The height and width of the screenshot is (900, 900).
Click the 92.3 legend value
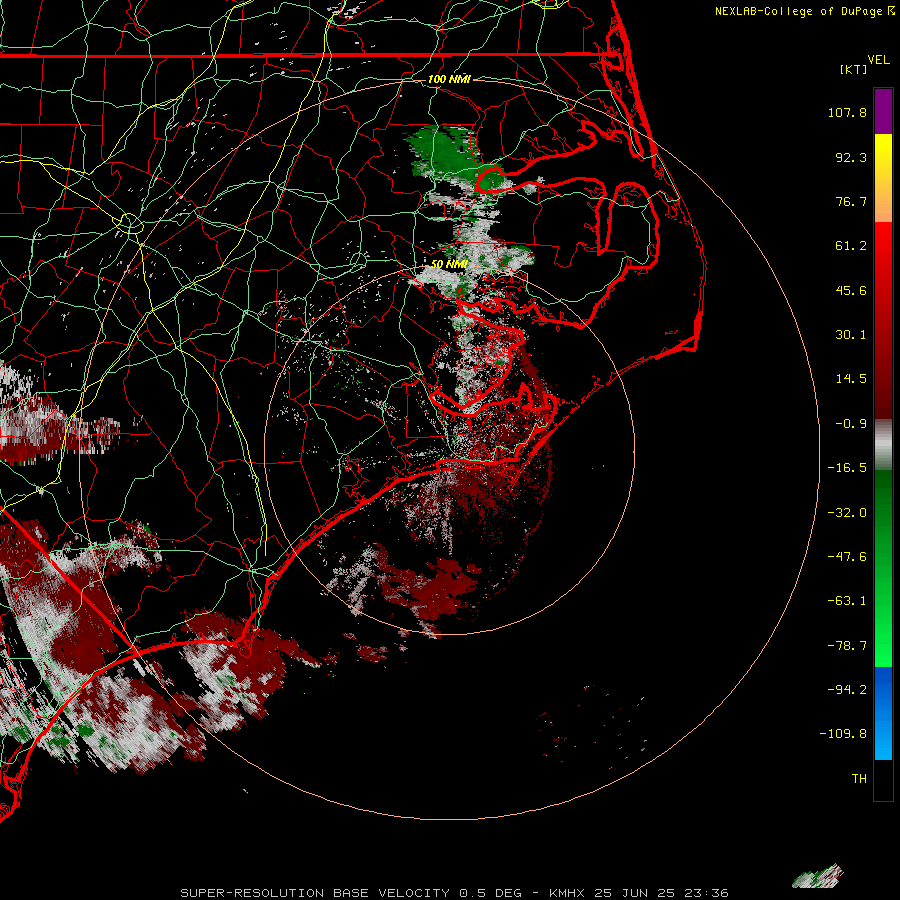(851, 157)
